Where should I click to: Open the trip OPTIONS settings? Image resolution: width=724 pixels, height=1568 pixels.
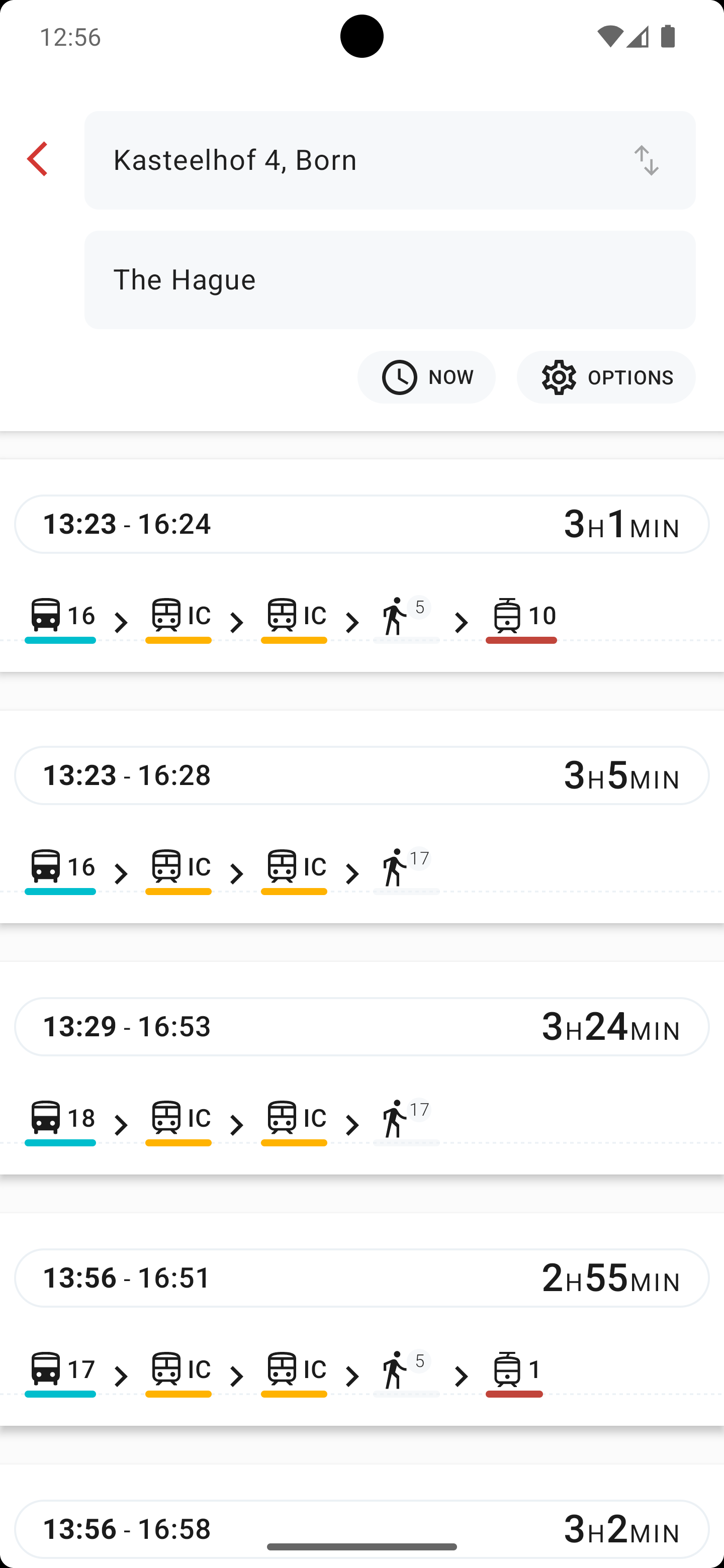[x=606, y=377]
